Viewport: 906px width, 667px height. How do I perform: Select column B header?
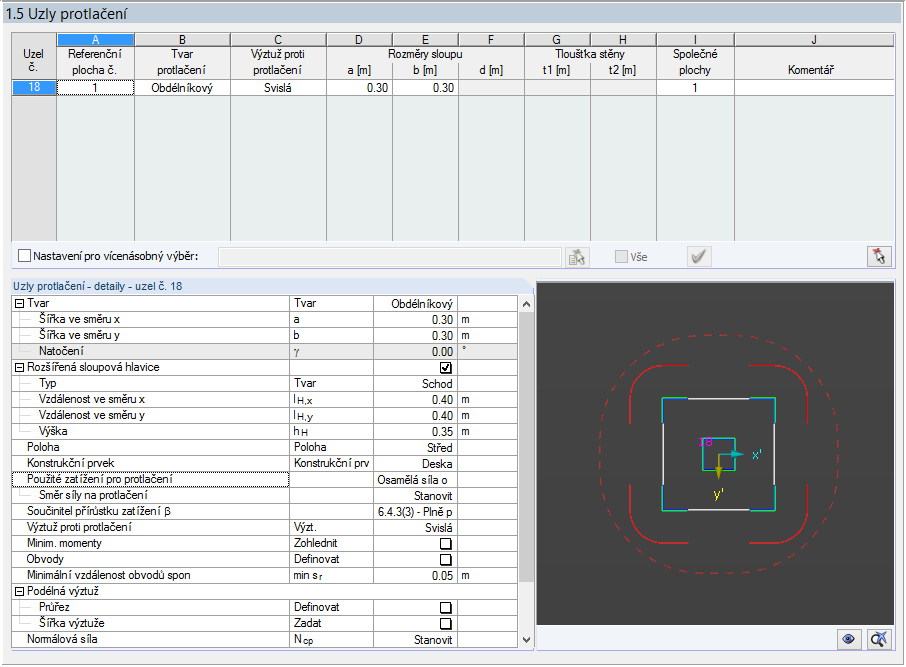coord(182,40)
